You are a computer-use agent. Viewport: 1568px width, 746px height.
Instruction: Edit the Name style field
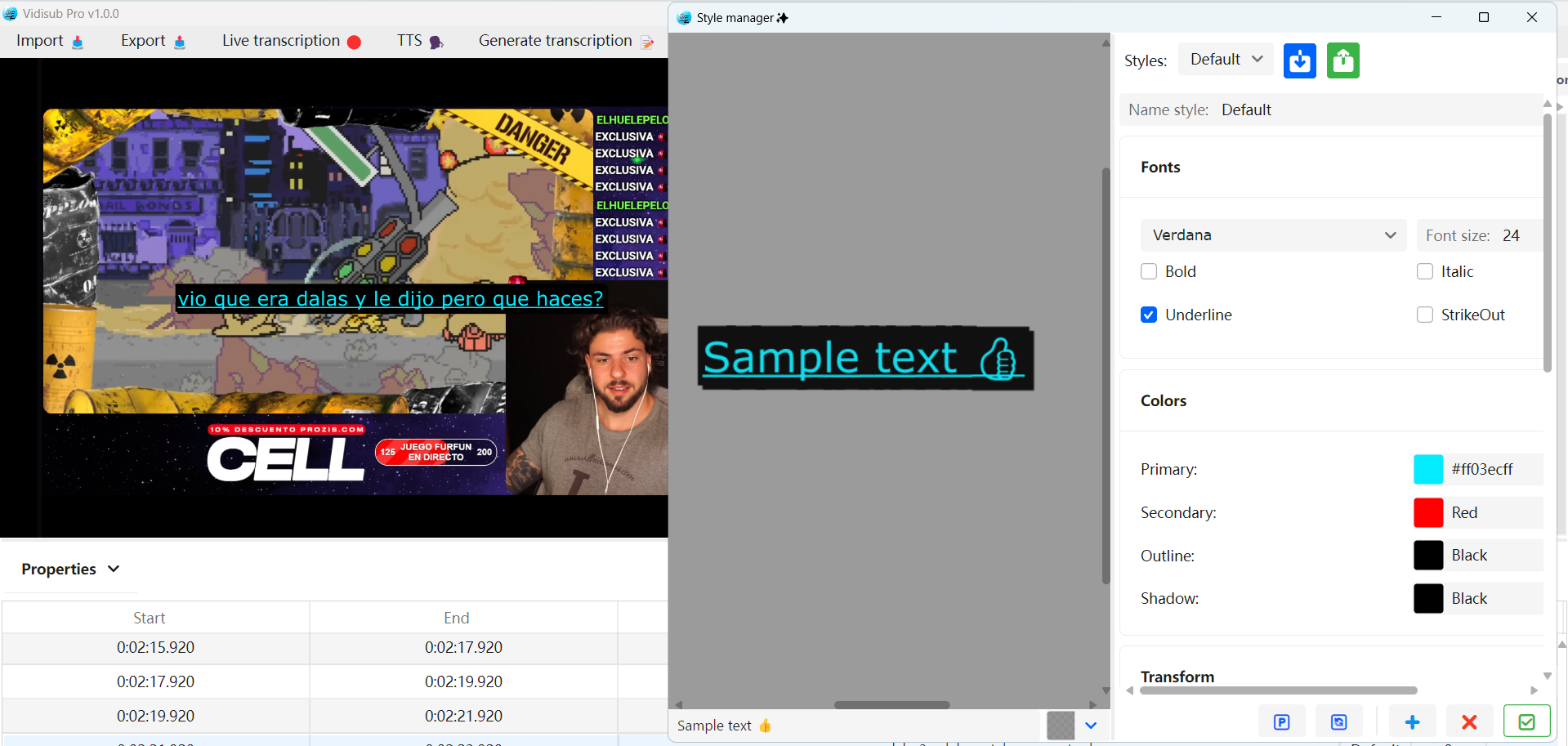click(x=1332, y=109)
